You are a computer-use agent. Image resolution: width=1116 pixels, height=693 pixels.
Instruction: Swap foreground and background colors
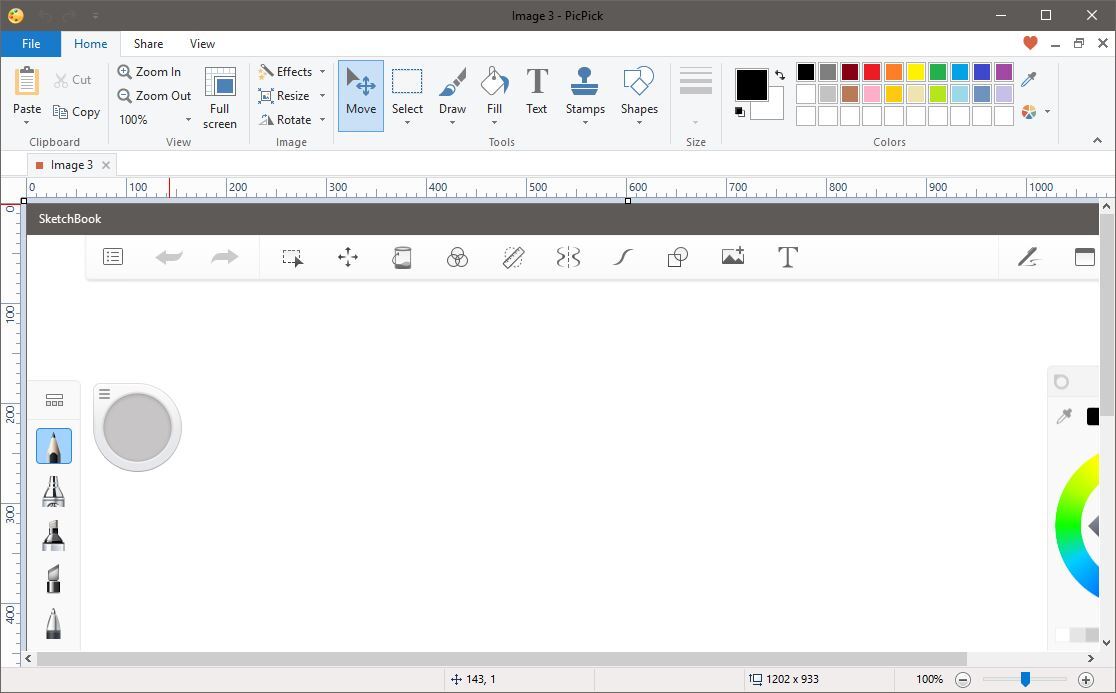[x=779, y=75]
